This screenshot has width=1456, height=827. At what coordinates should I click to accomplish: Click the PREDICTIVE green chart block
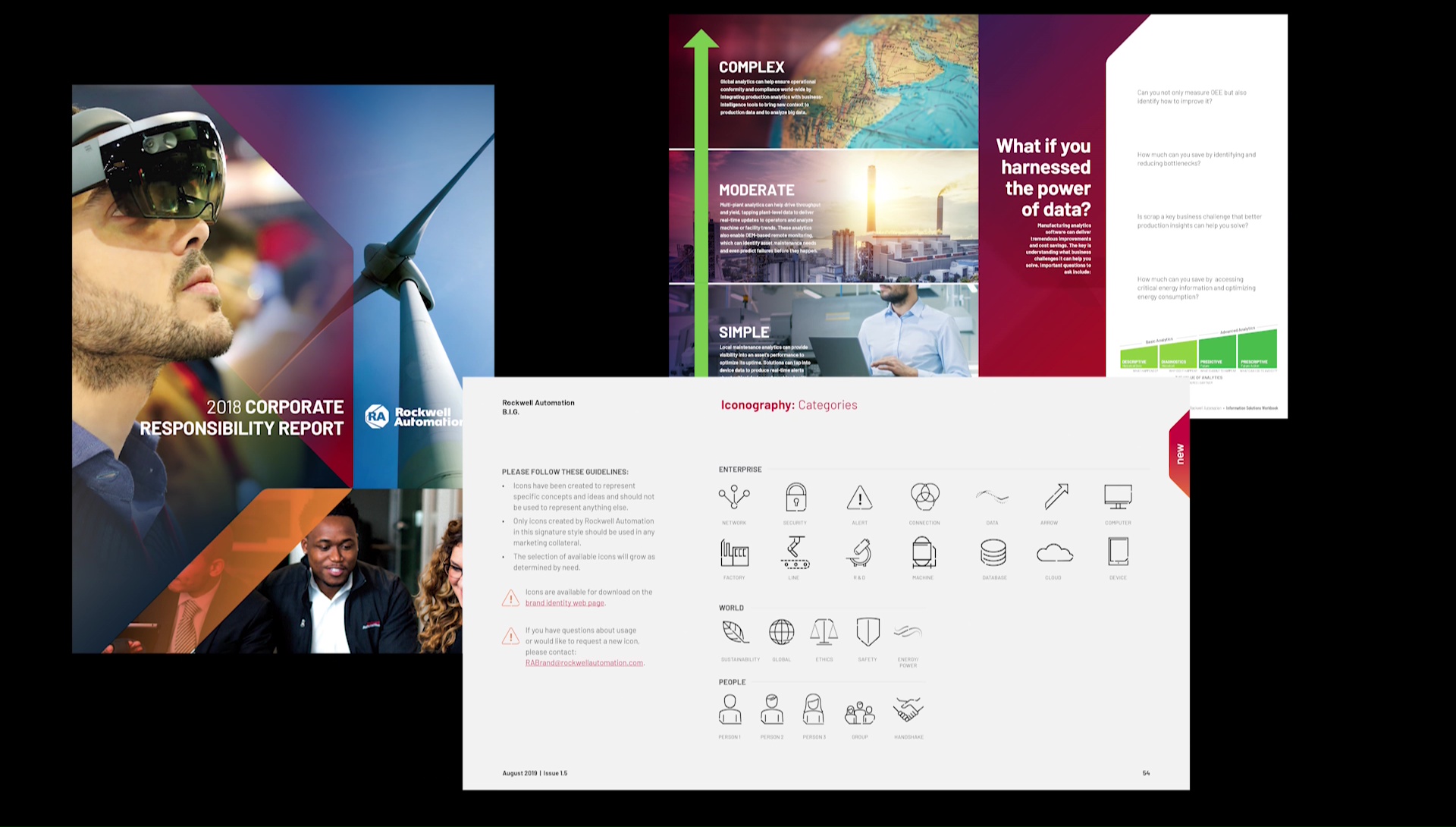click(1217, 351)
